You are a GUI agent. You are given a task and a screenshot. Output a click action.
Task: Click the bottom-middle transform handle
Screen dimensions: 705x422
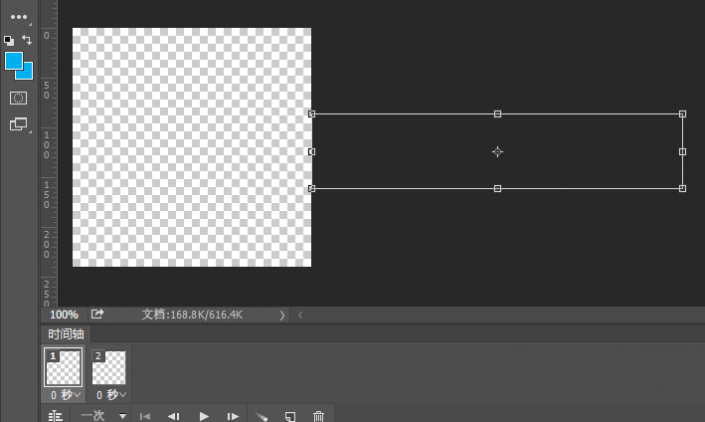coord(497,188)
